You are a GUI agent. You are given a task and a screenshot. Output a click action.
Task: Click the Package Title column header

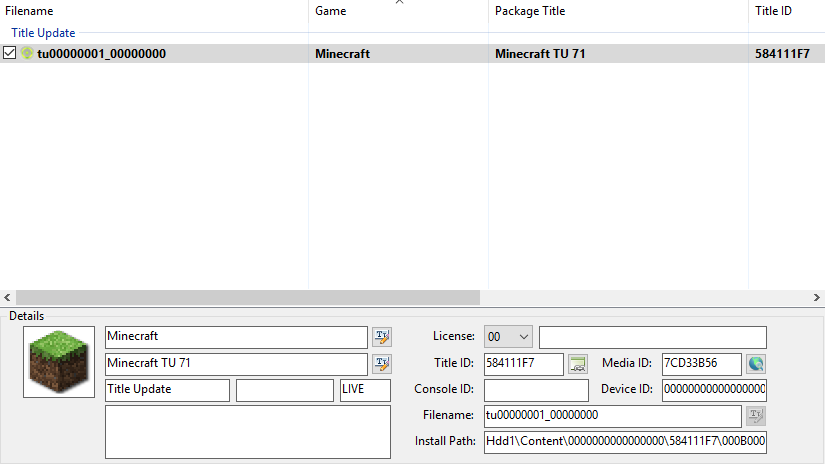point(530,11)
